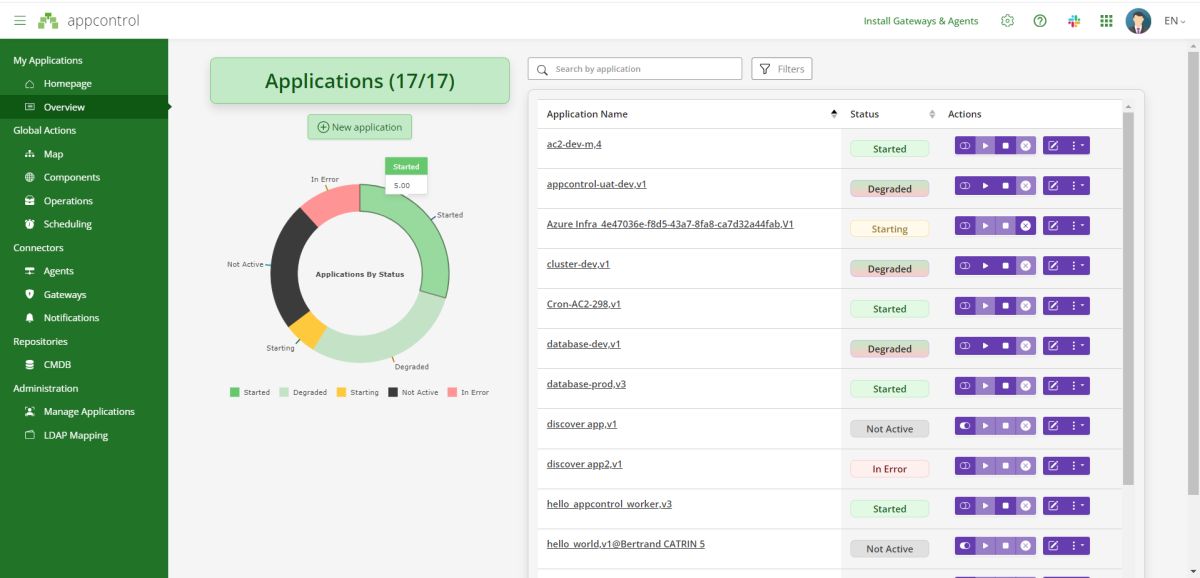Go to Homepage in sidebar

tap(67, 84)
